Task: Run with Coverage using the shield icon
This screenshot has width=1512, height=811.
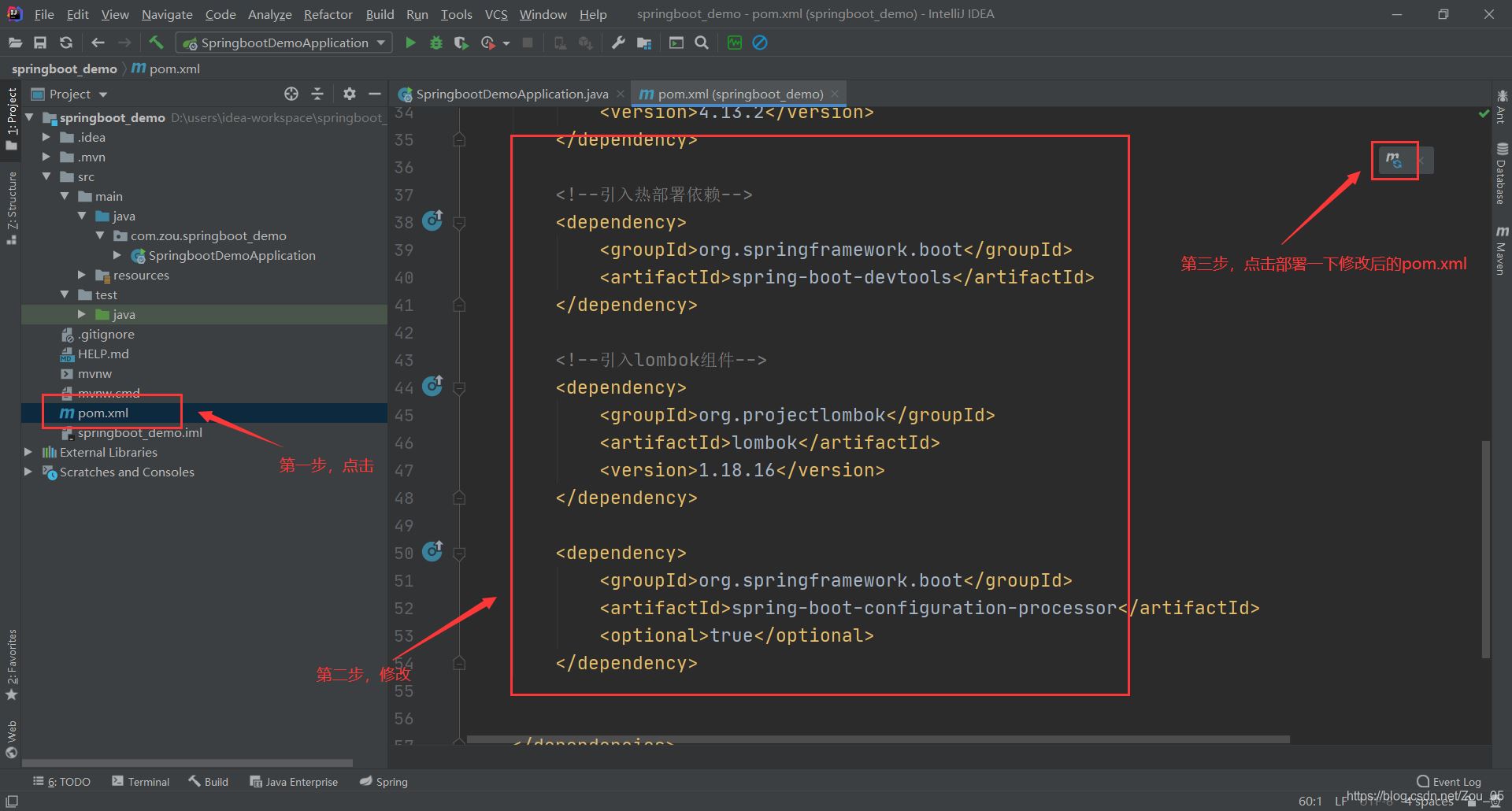Action: 461,43
